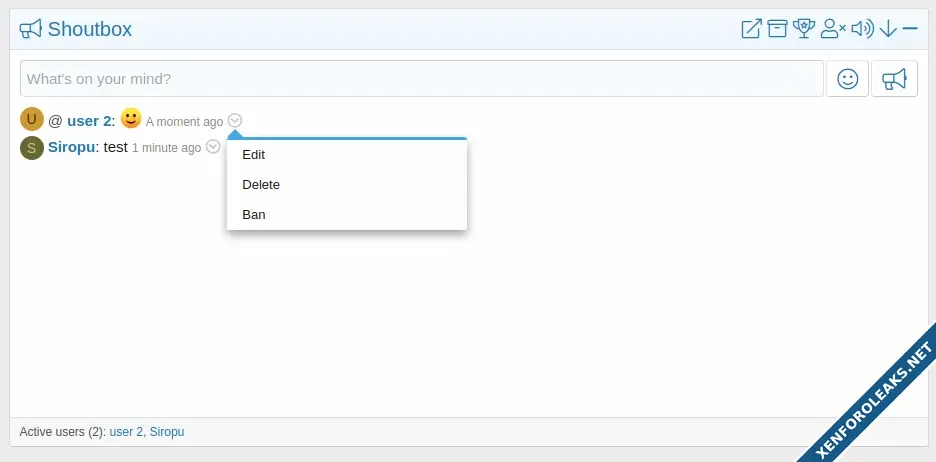Open user 2 from the Active users list
This screenshot has width=936, height=462.
[126, 432]
